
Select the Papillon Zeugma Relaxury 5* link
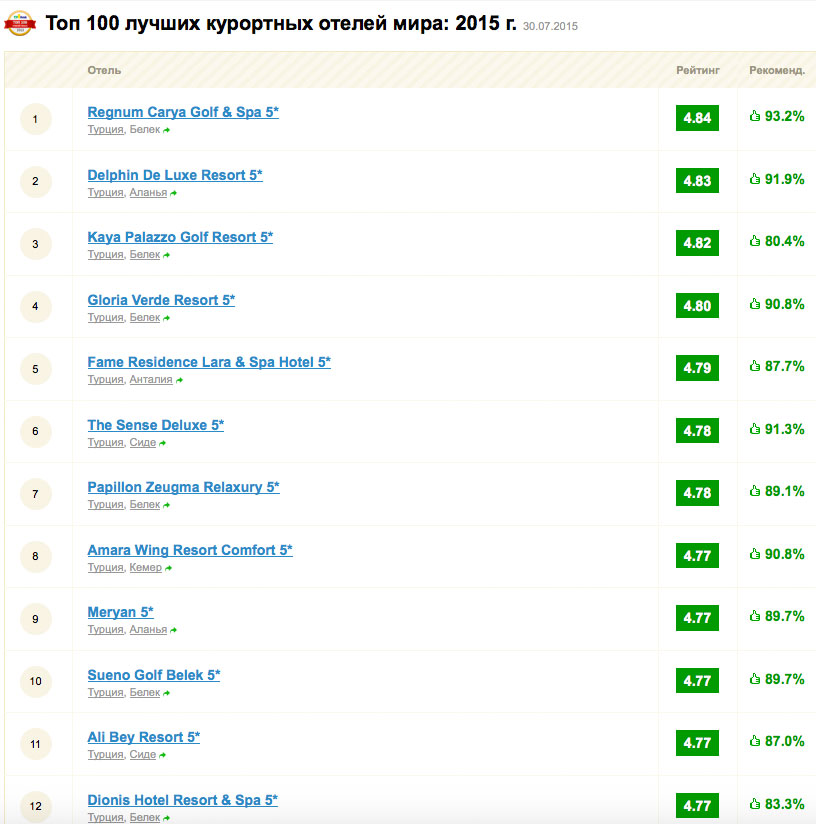pos(183,487)
